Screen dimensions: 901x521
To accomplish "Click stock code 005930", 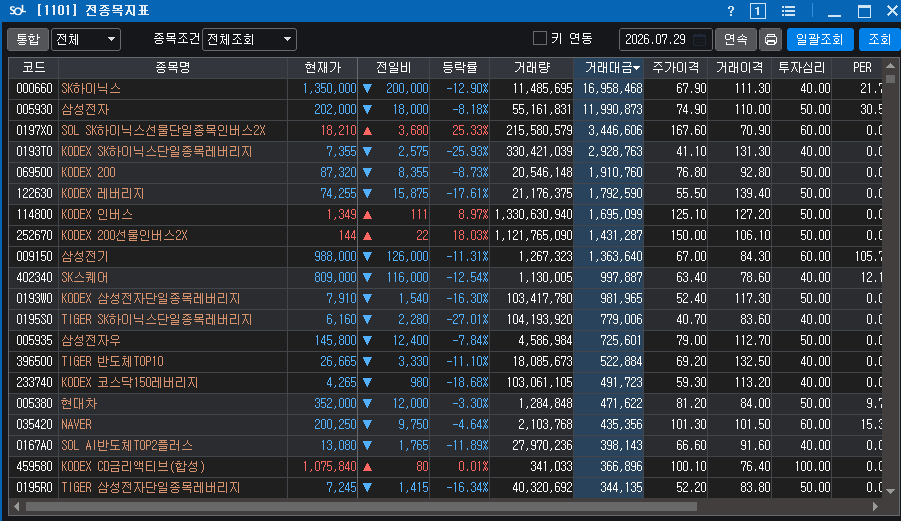I will [34, 110].
